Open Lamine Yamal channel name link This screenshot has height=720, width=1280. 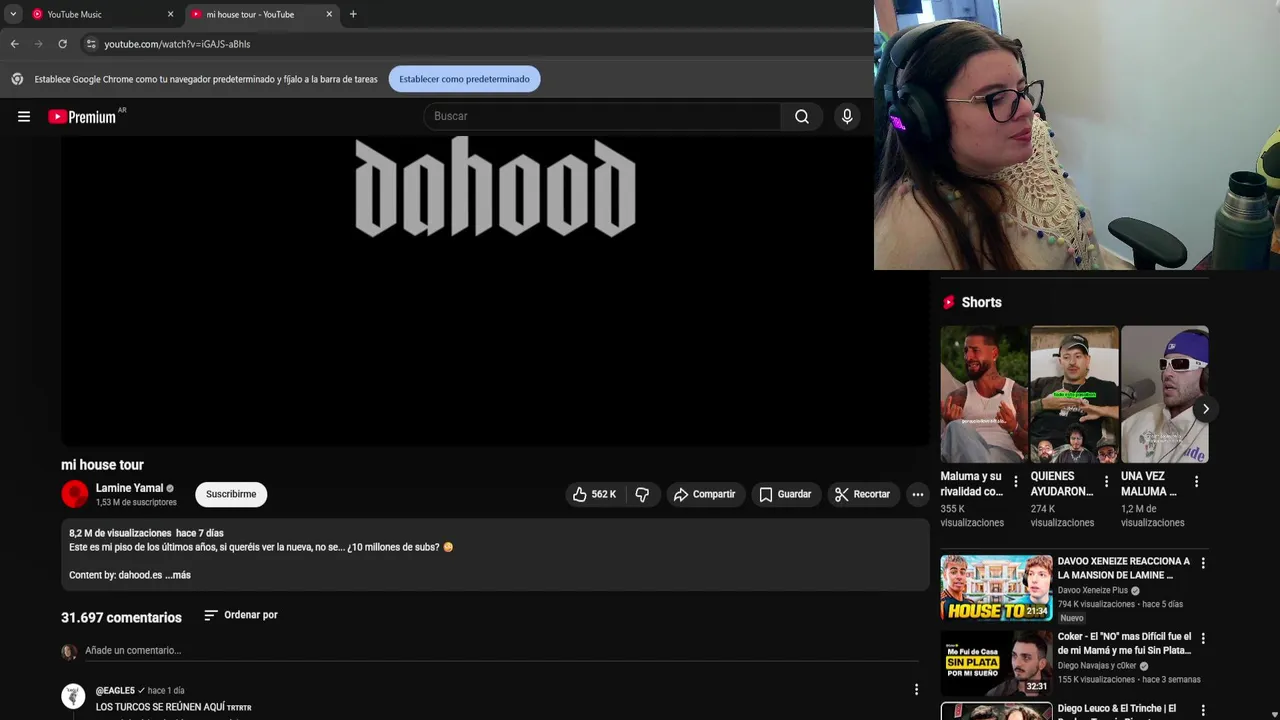pos(129,488)
